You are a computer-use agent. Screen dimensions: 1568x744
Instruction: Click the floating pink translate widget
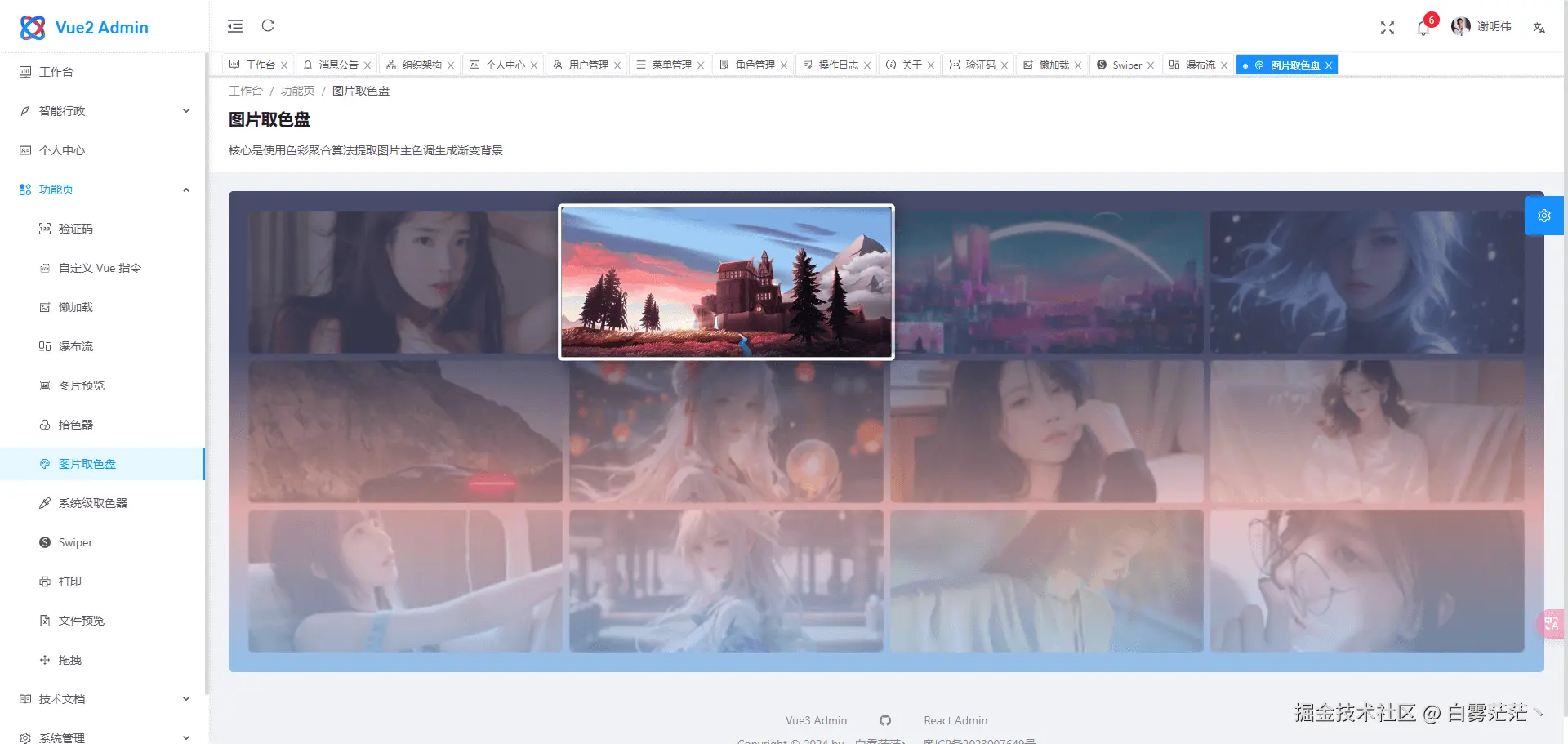click(1552, 623)
